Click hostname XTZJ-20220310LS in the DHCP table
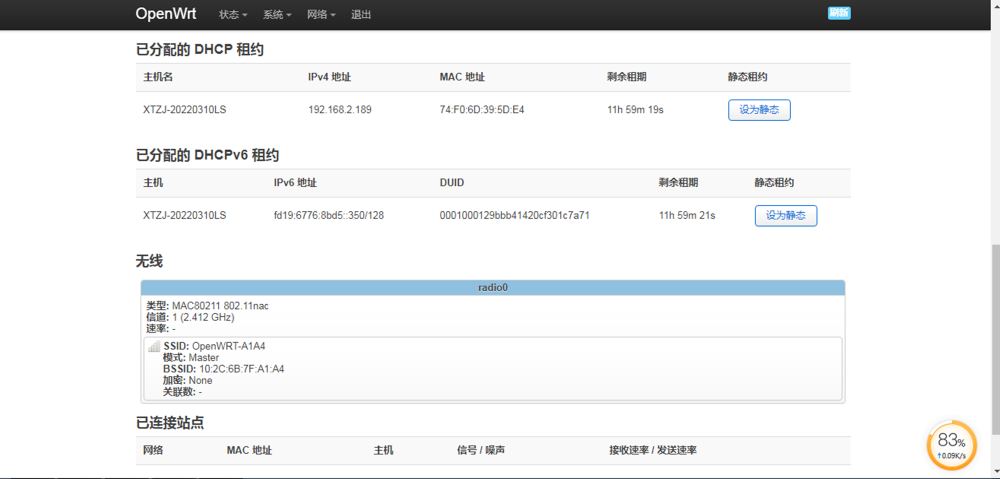Viewport: 1000px width, 479px height. [185, 110]
